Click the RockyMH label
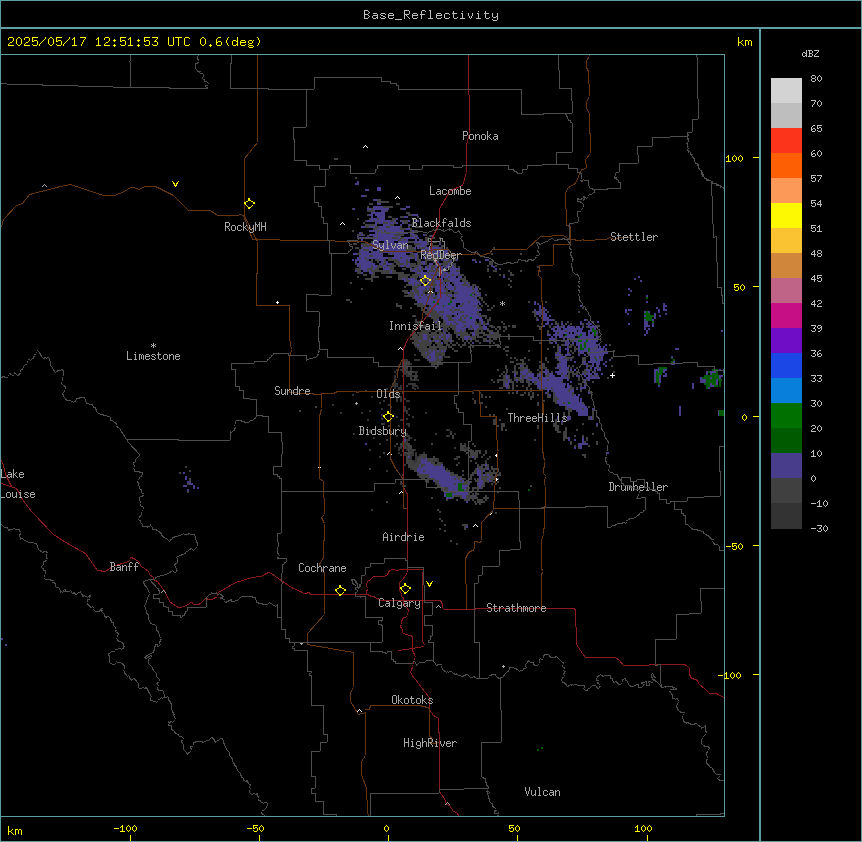 [x=245, y=227]
